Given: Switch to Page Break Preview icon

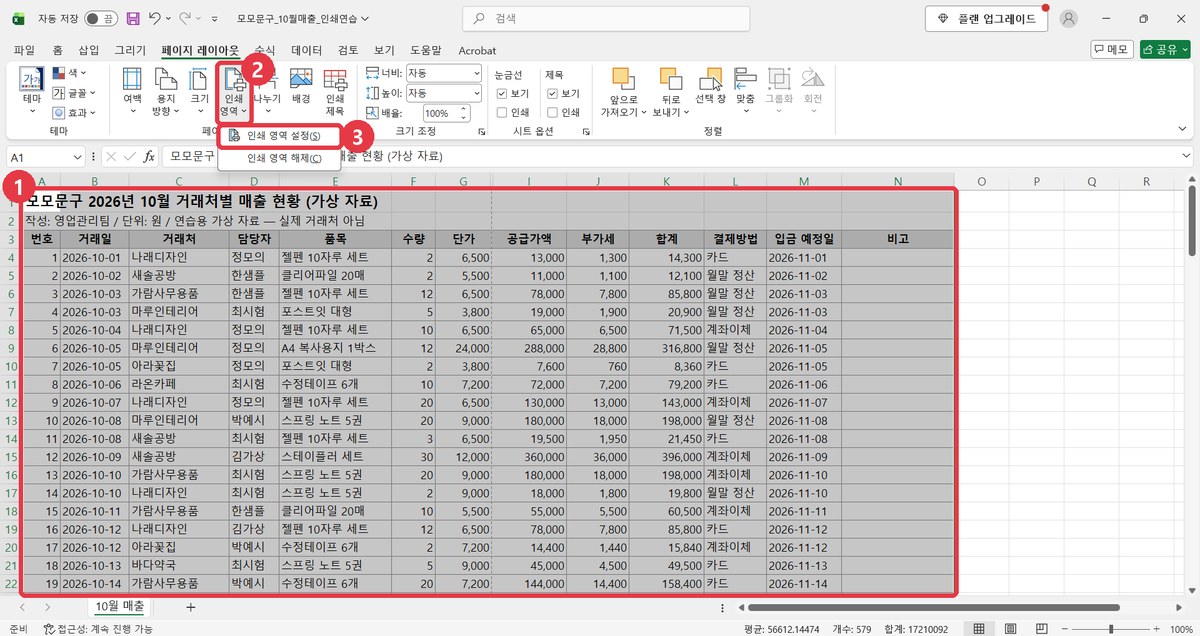Looking at the screenshot, I should (x=1044, y=629).
